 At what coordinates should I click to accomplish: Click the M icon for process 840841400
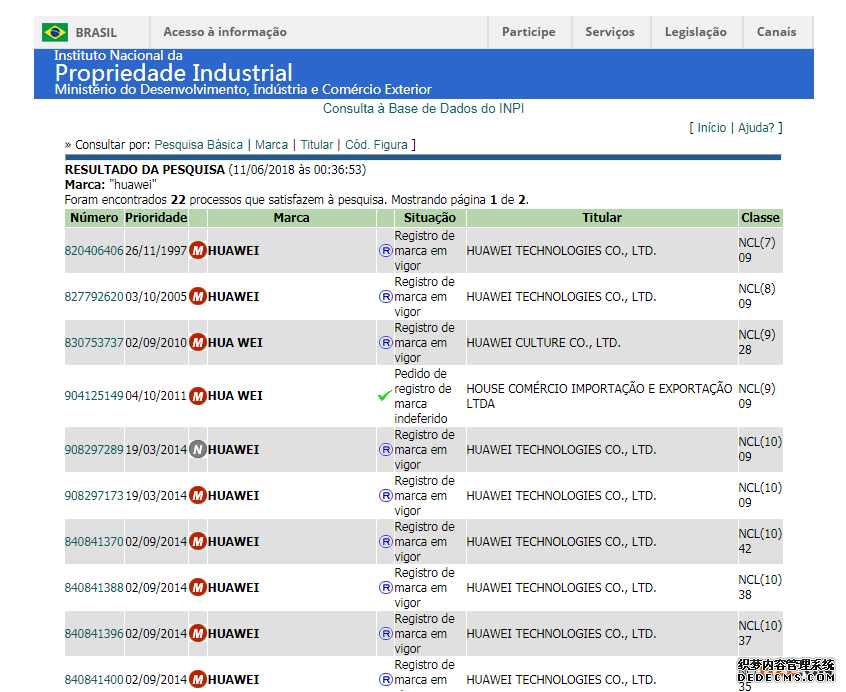(198, 679)
